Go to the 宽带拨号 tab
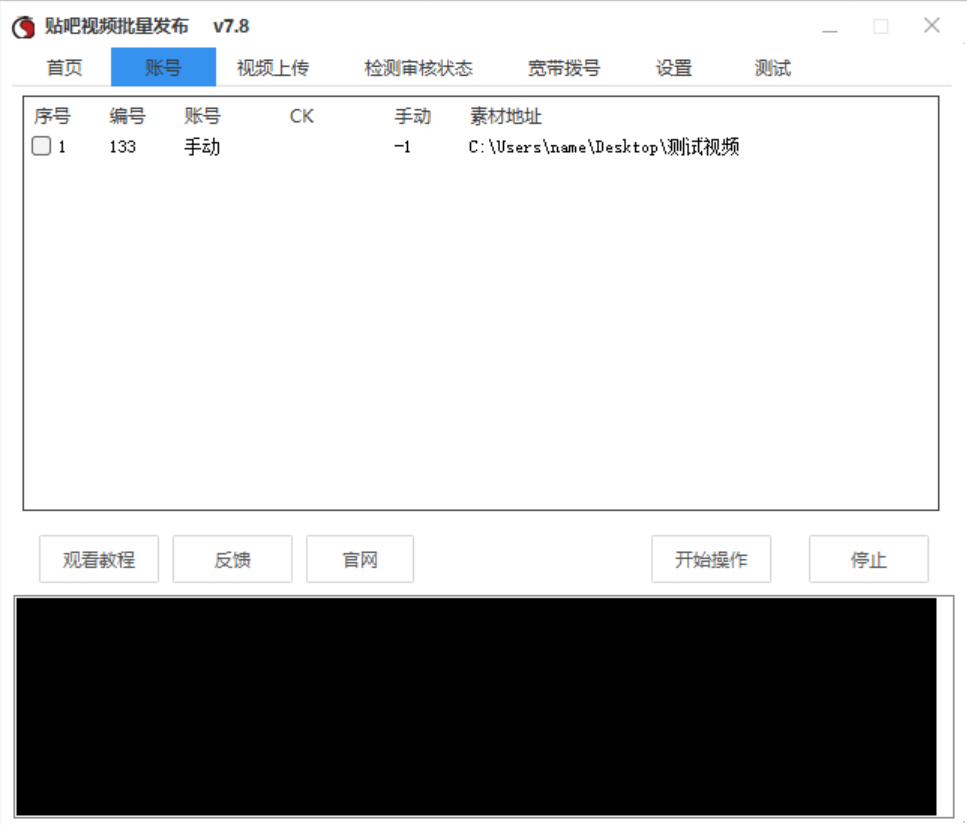This screenshot has width=967, height=825. [x=564, y=67]
